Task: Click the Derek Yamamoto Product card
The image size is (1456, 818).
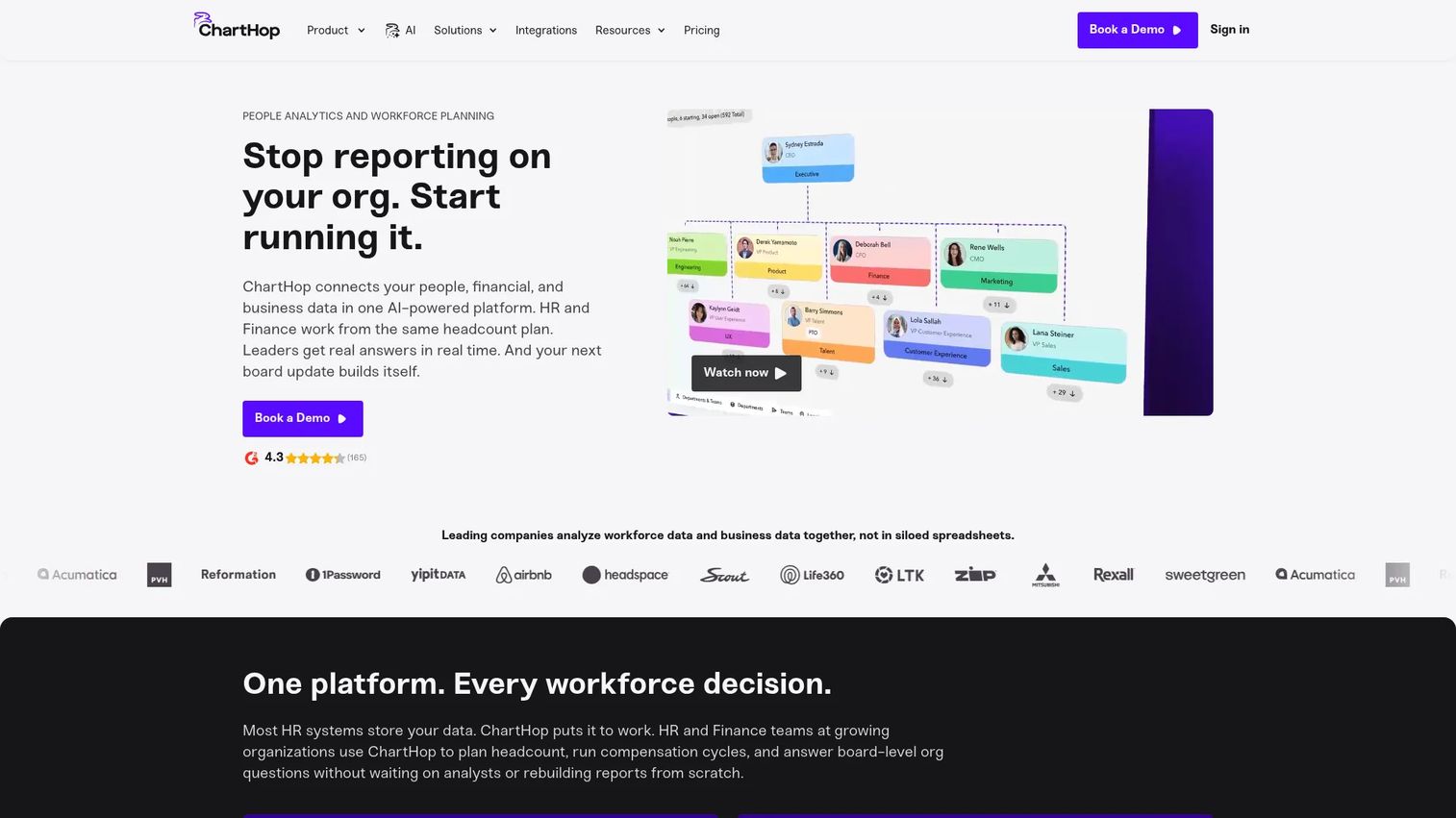Action: (x=777, y=257)
